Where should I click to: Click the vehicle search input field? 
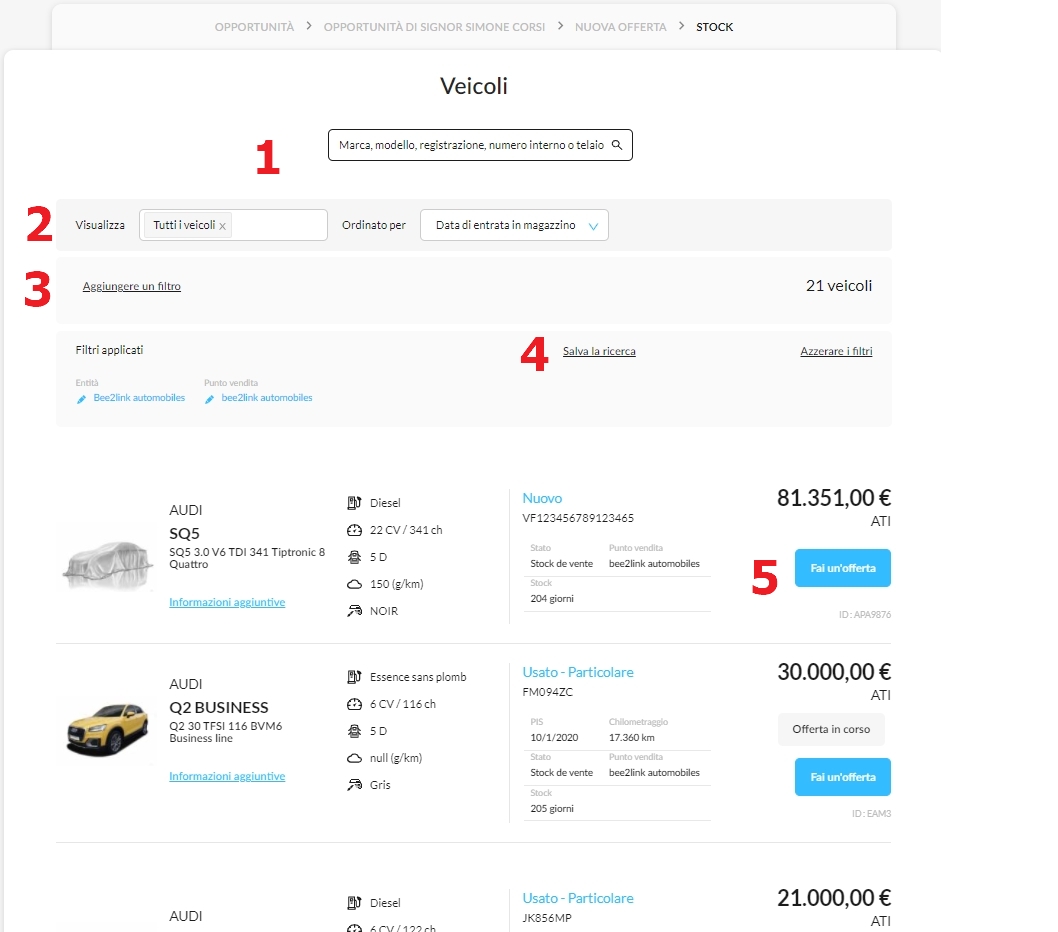(480, 144)
